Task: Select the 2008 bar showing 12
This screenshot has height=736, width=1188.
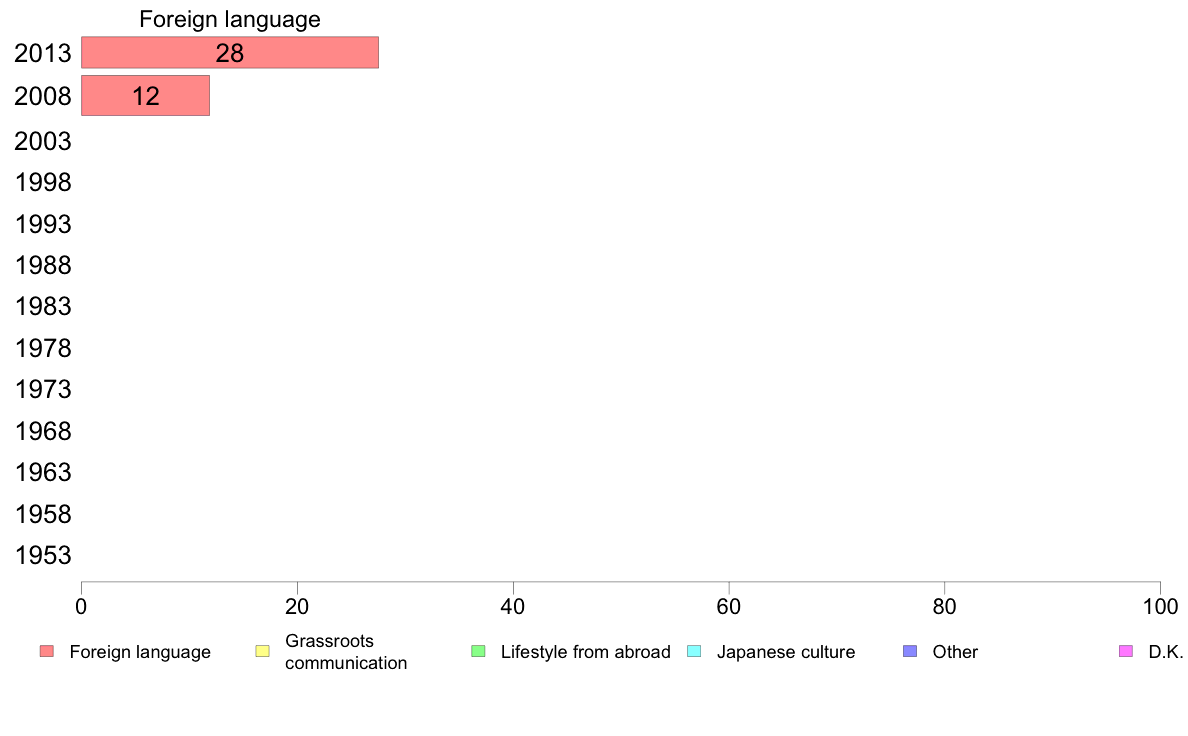Action: pos(145,96)
